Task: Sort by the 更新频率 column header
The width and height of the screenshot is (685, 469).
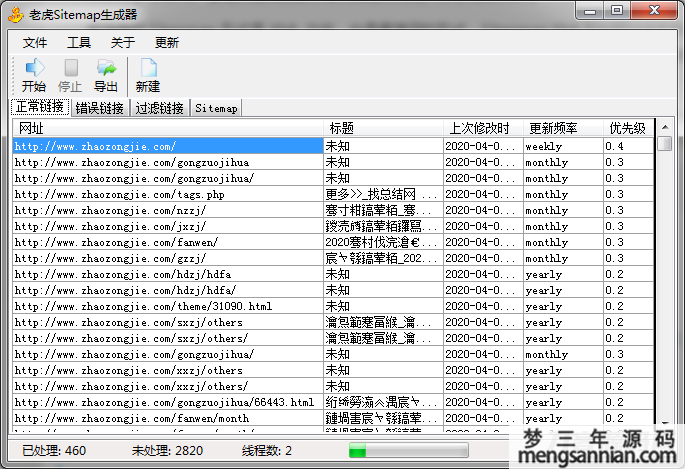Action: click(x=563, y=128)
